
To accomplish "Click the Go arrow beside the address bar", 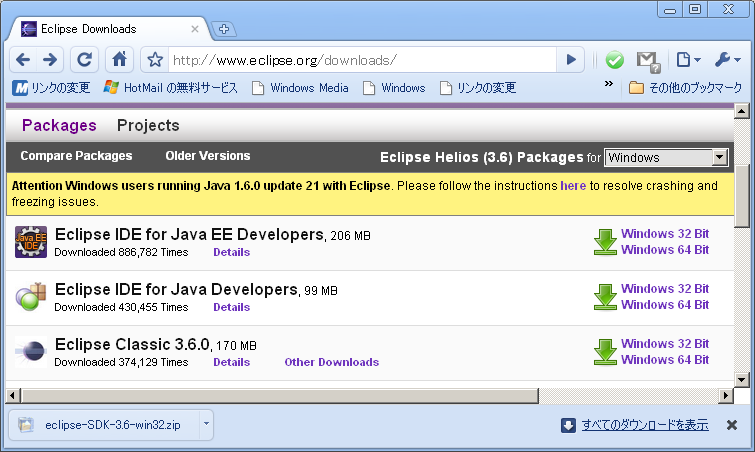I will tap(571, 60).
